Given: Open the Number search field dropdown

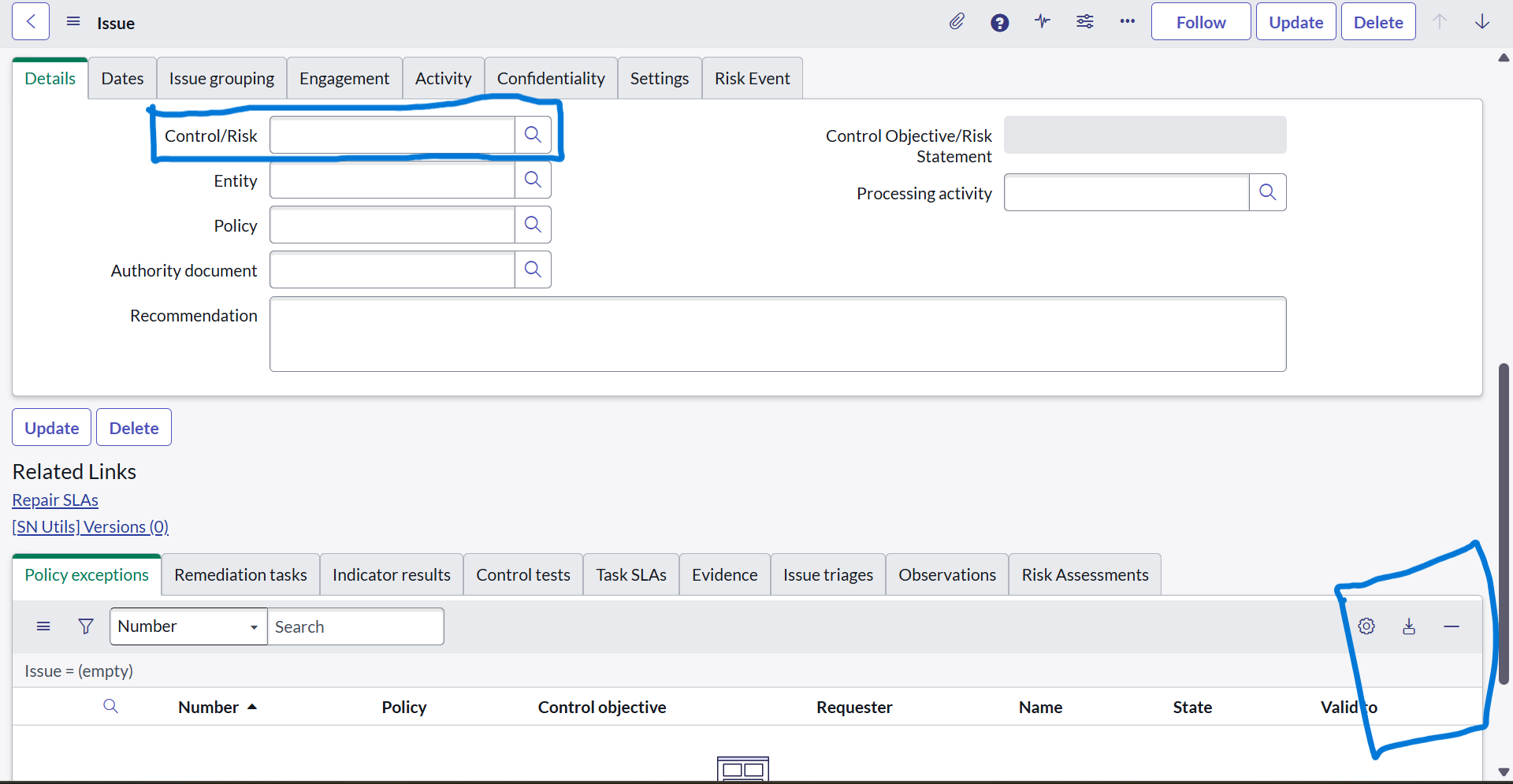Looking at the screenshot, I should [x=188, y=626].
